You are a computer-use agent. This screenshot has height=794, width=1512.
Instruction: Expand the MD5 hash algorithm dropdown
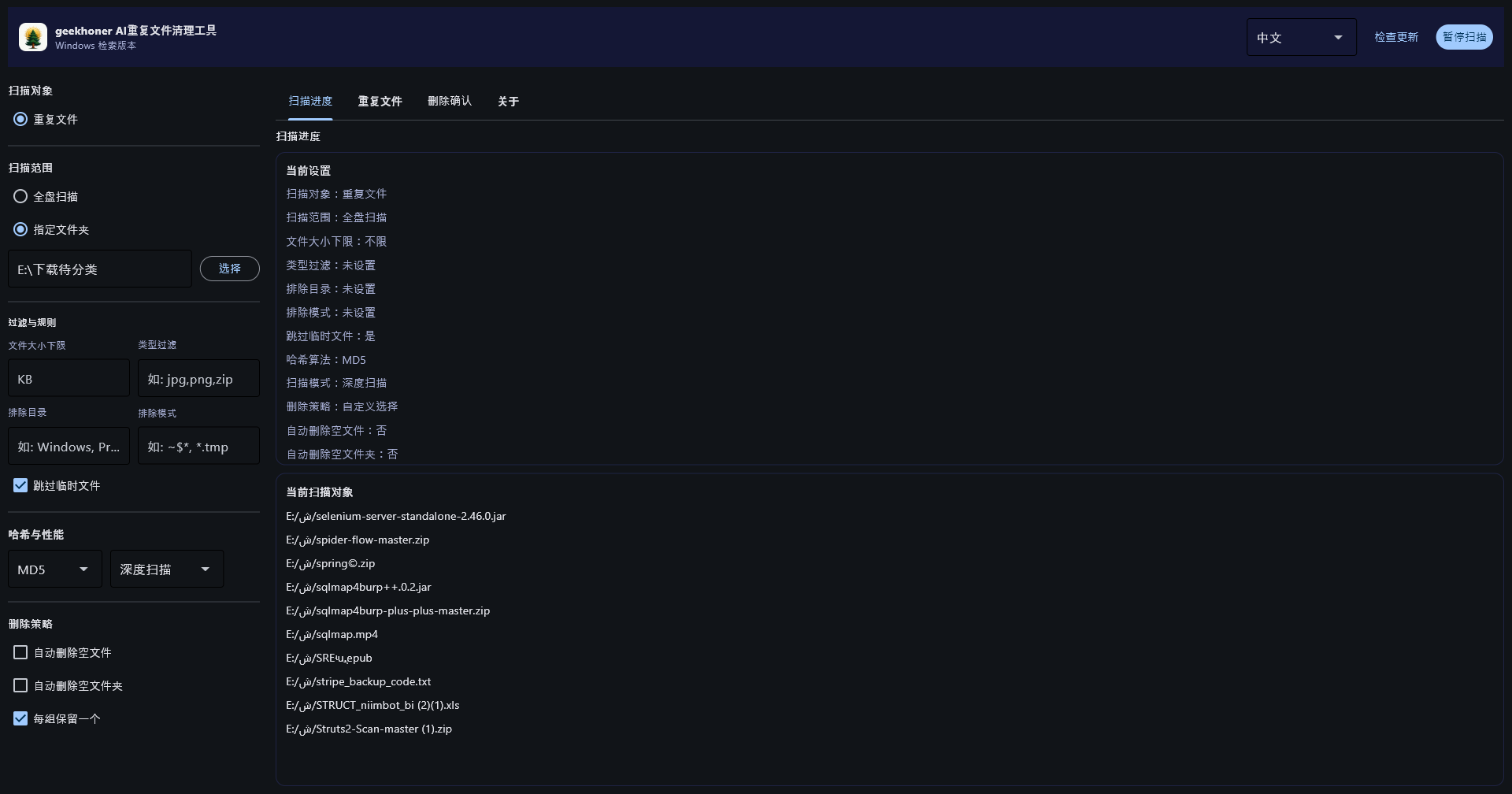[x=54, y=570]
